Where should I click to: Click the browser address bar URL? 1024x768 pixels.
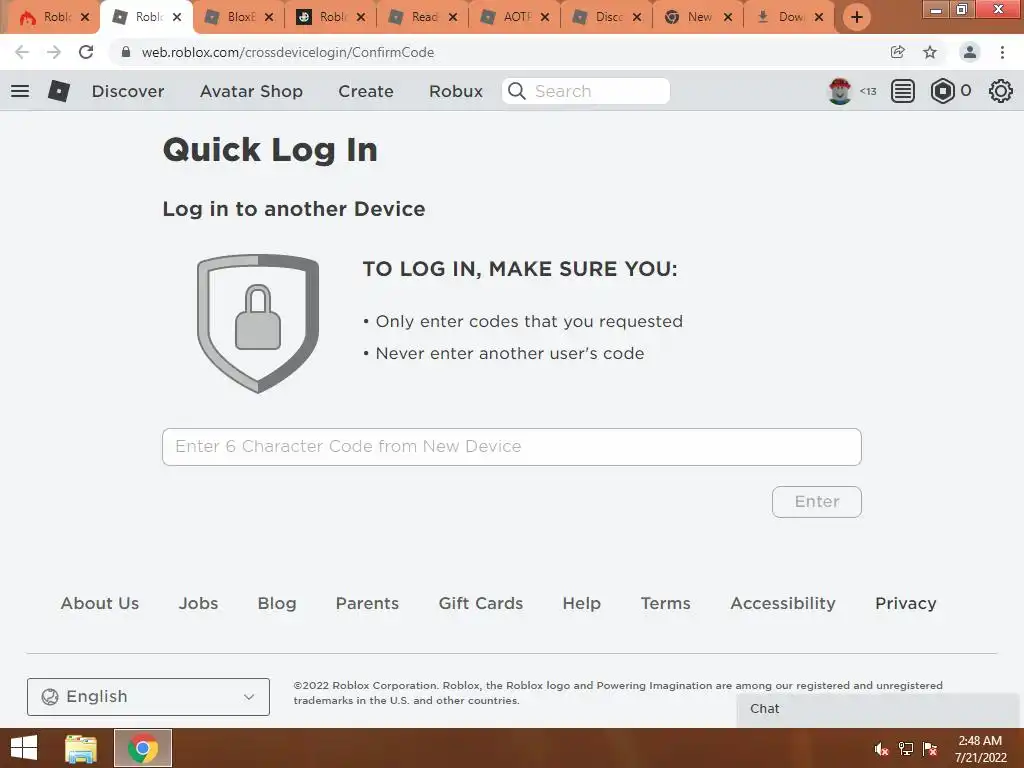pos(287,52)
